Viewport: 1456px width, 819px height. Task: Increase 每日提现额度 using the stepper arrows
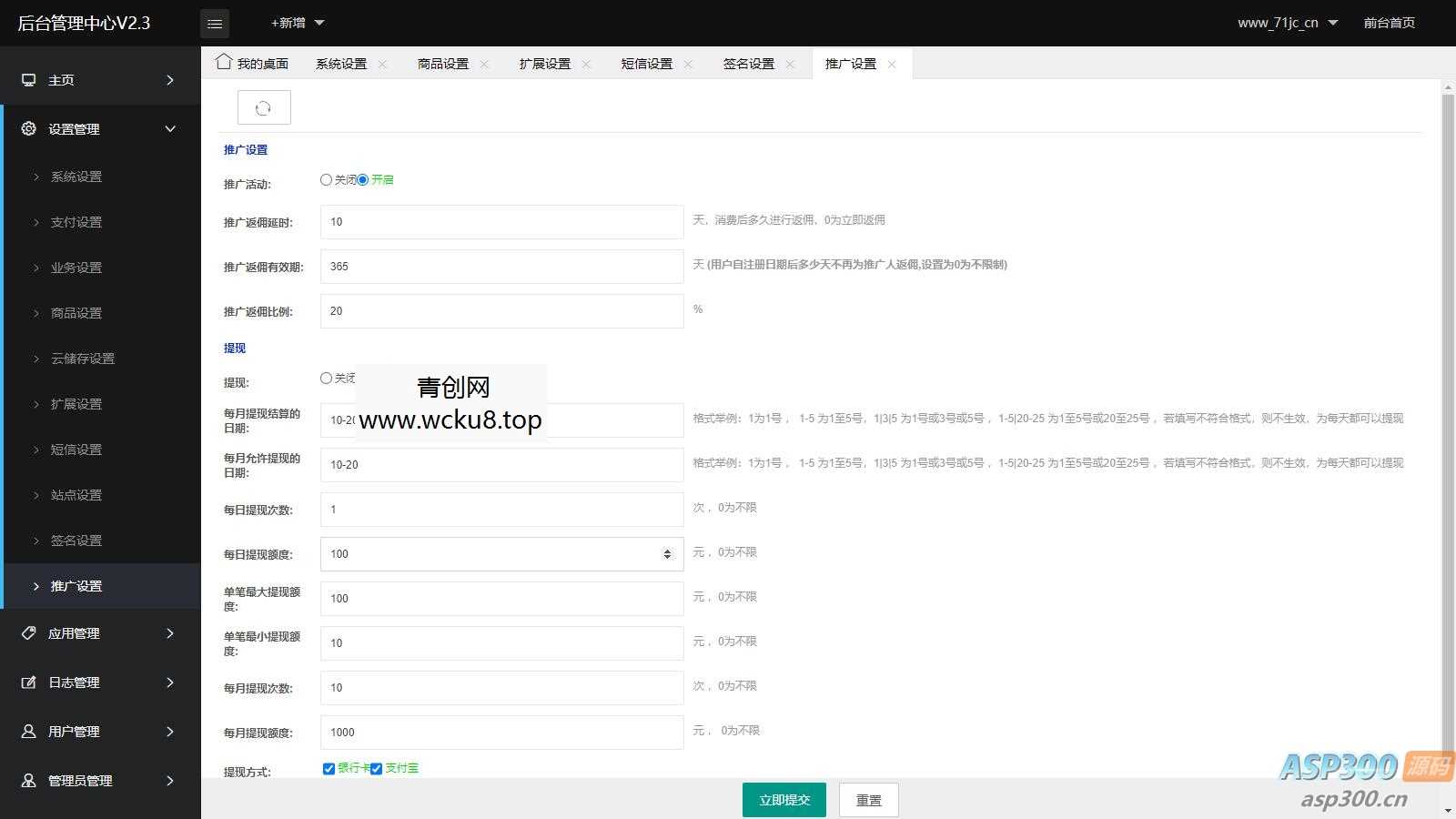click(668, 550)
